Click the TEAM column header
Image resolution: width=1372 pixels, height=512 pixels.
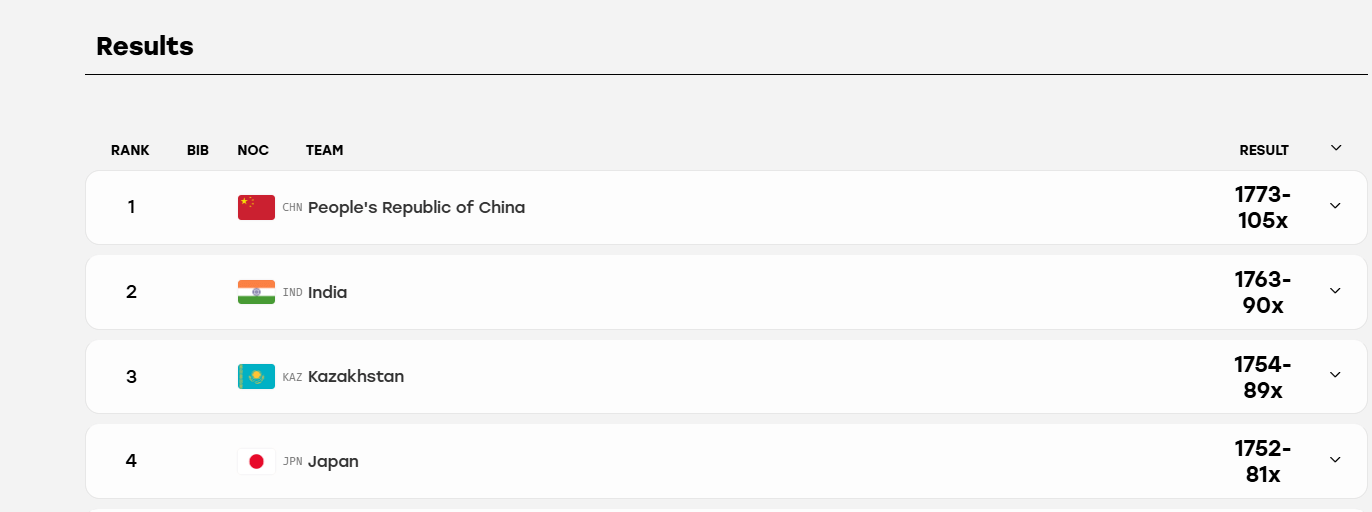(x=325, y=150)
